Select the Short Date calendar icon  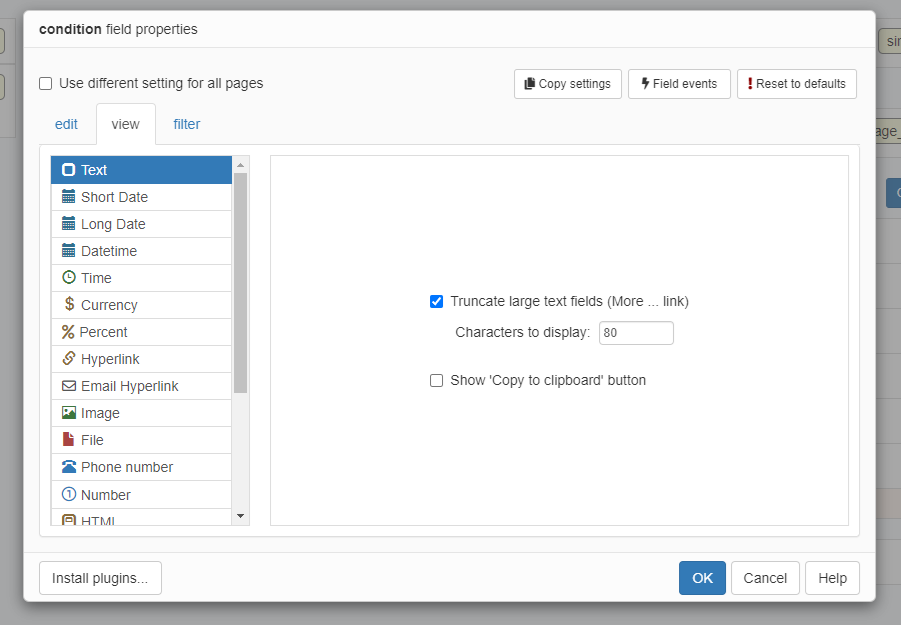click(68, 197)
